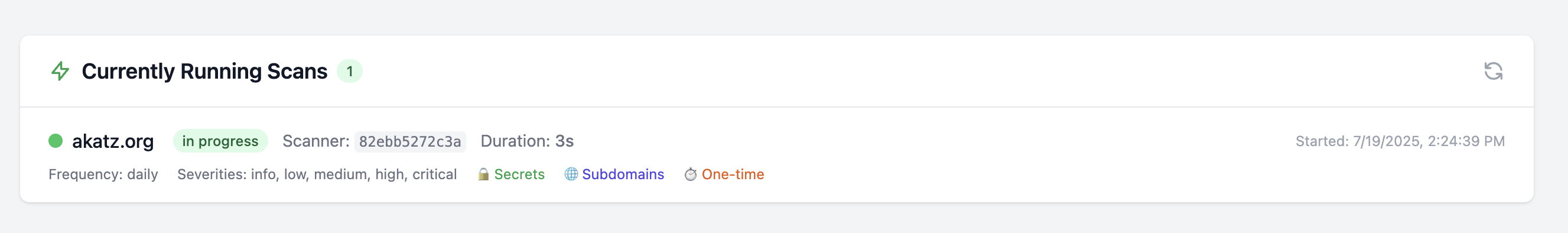Screen dimensions: 1568x233
Task: Click the running scans count badge
Action: [x=349, y=72]
